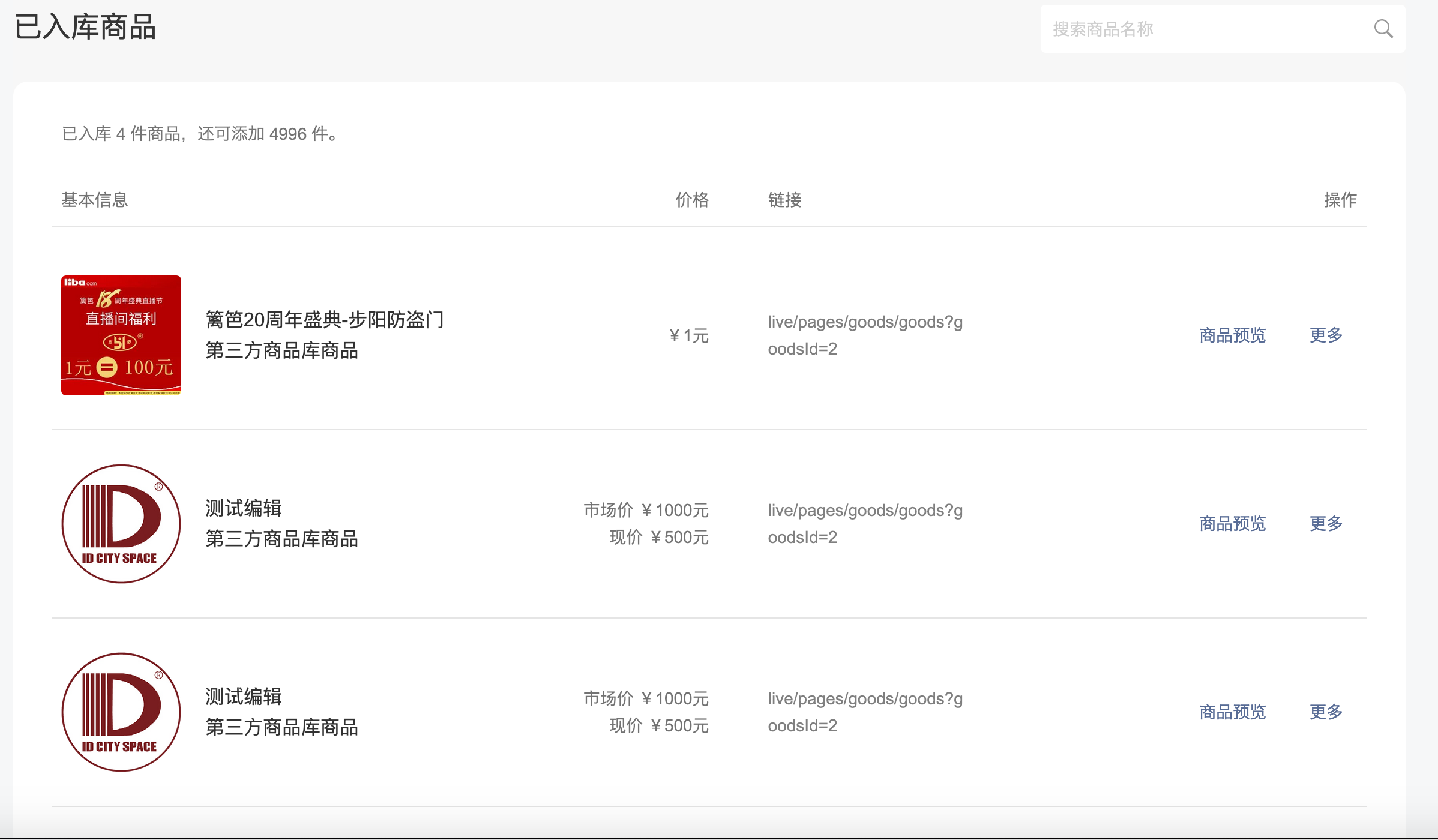The width and height of the screenshot is (1438, 840).
Task: Click 商品预览 in the third row
Action: coord(1232,712)
